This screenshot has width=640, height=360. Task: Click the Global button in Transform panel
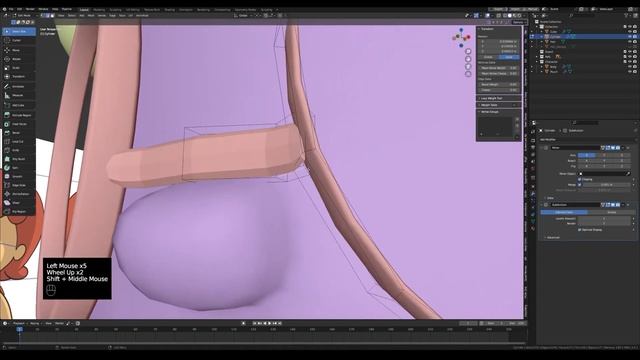(x=488, y=57)
